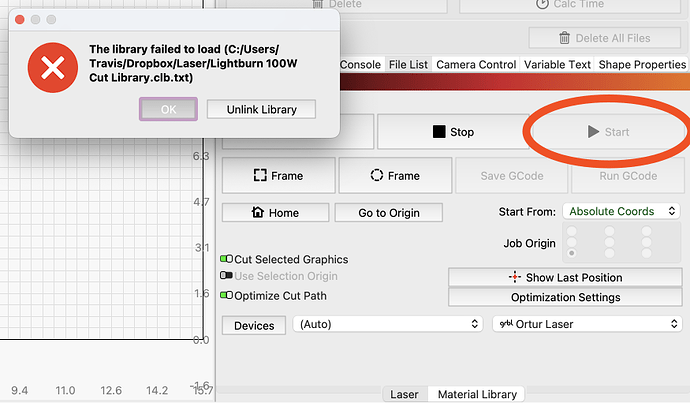Click the Delete file button
The height and width of the screenshot is (403, 690).
[x=337, y=5]
